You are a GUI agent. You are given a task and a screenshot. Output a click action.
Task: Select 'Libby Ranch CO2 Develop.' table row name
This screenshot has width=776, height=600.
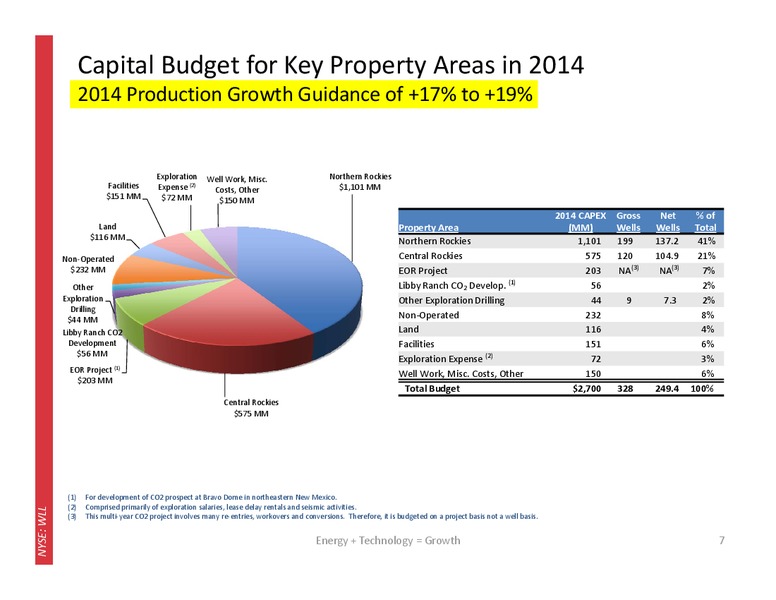[457, 286]
